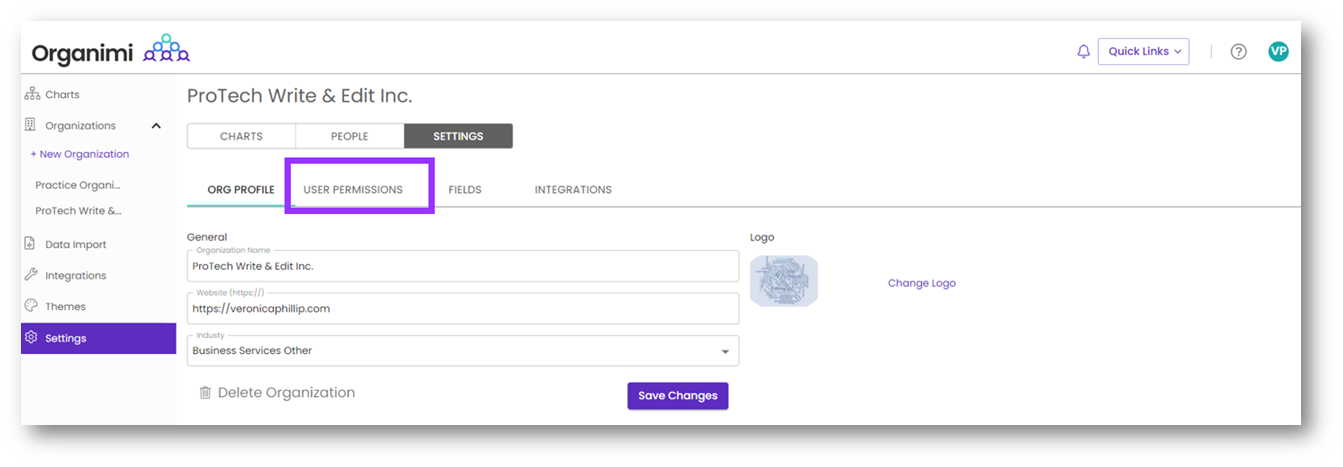Viewport: 1343px width, 467px height.
Task: Click the organization logo thumbnail
Action: pos(784,281)
